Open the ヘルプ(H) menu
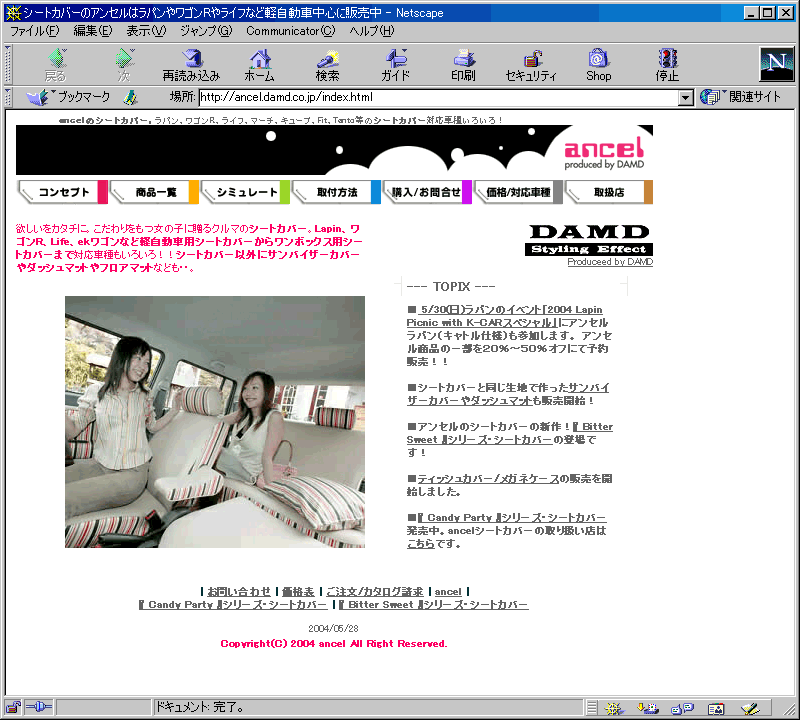 click(x=372, y=31)
